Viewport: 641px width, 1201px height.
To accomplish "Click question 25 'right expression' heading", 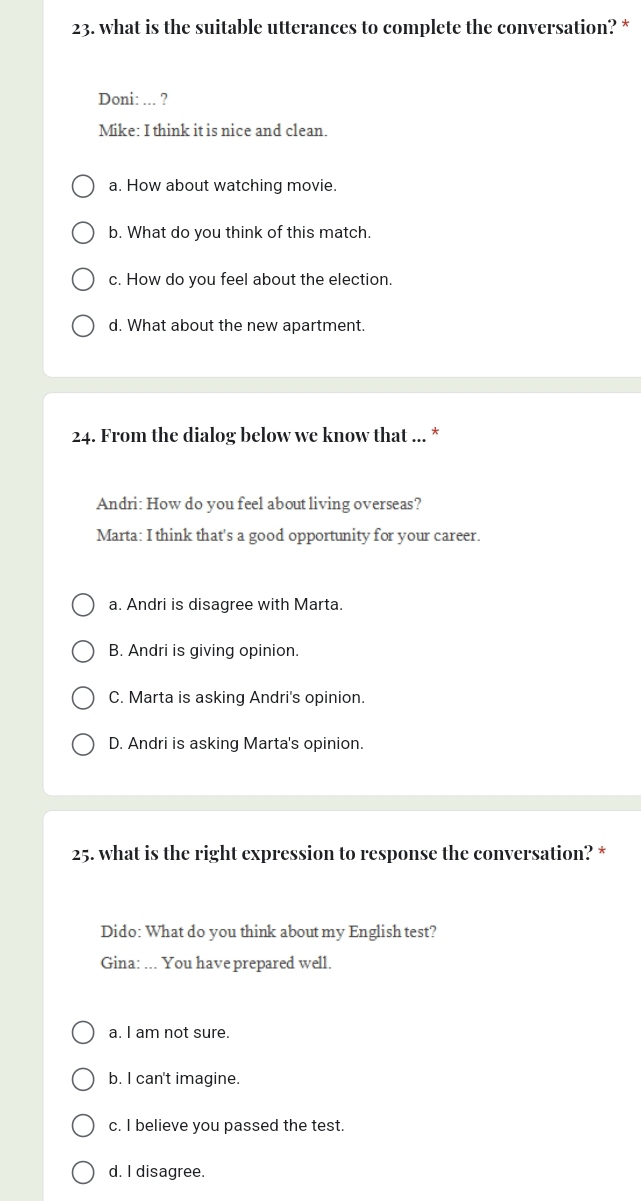I will click(328, 854).
